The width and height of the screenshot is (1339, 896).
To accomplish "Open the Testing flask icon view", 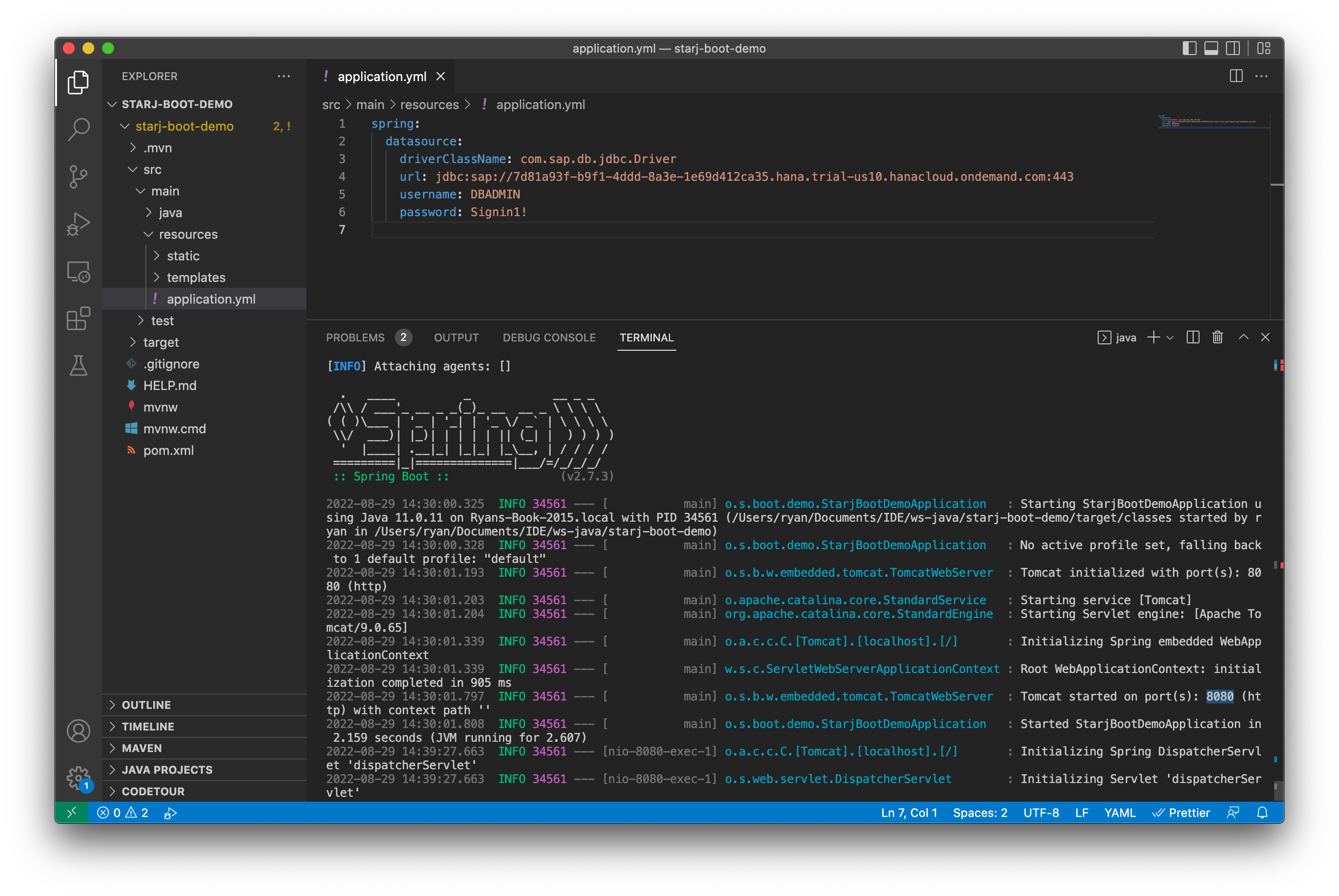I will pyautogui.click(x=78, y=365).
